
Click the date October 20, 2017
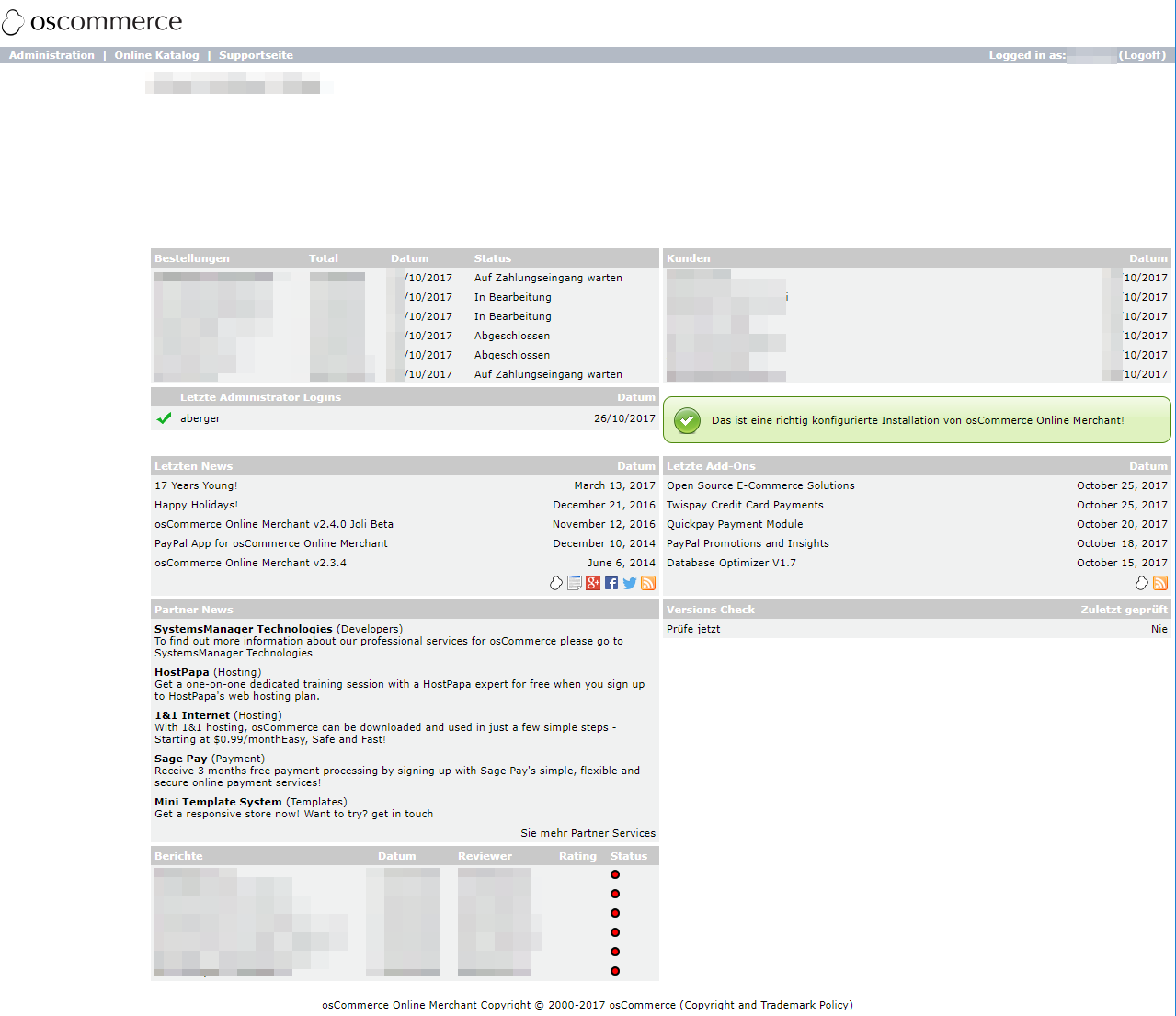point(1122,524)
